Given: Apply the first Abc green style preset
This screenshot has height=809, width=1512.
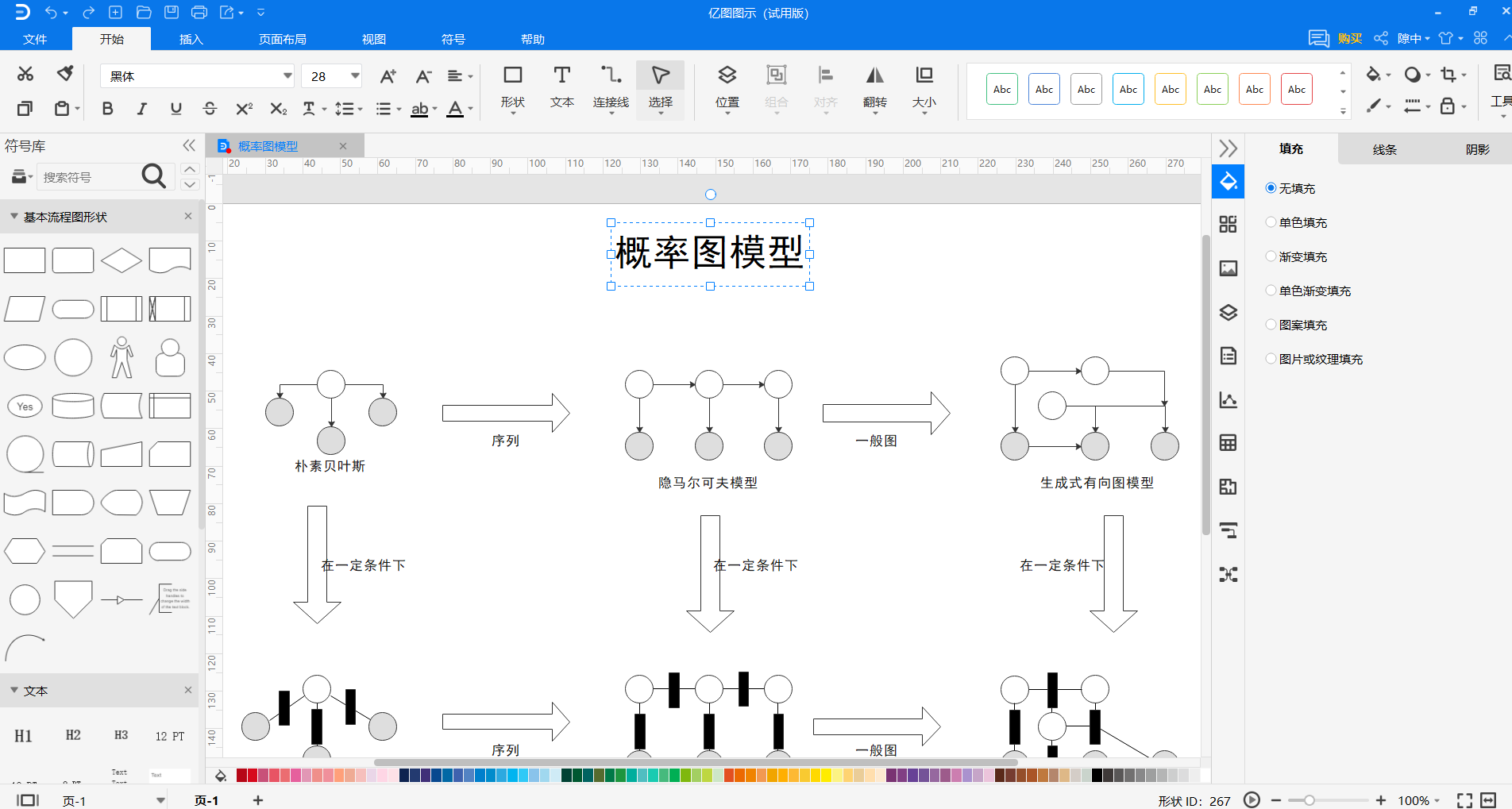Looking at the screenshot, I should click(x=1002, y=89).
